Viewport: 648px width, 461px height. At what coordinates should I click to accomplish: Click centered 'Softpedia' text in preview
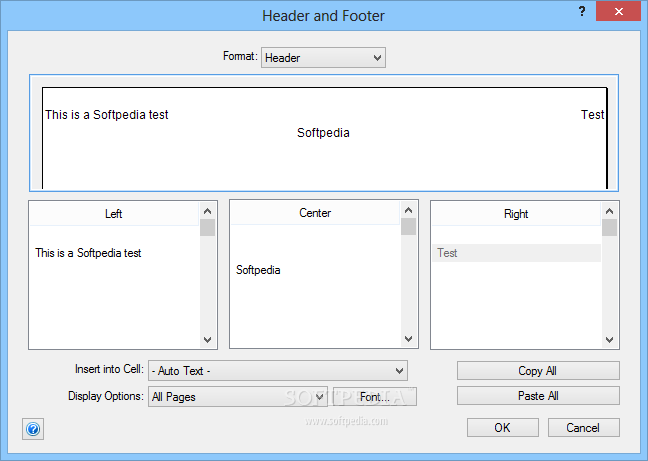click(x=323, y=133)
